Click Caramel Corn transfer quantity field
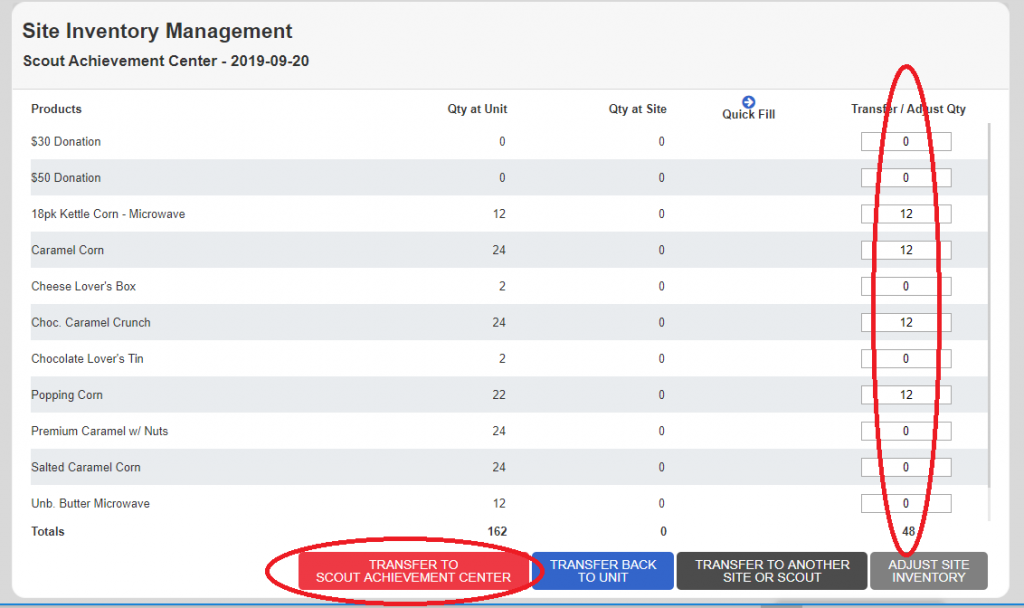This screenshot has width=1024, height=608. pyautogui.click(x=906, y=250)
